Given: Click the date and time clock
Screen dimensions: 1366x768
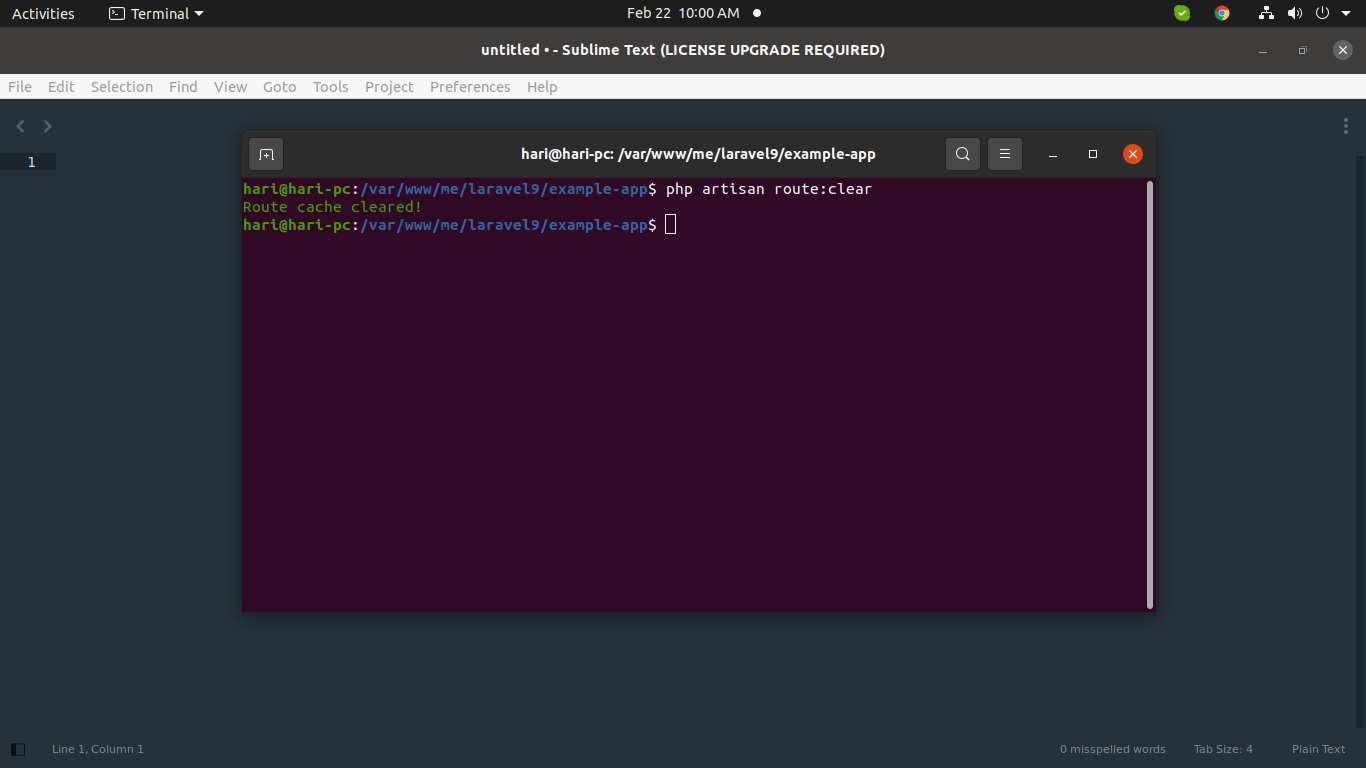Looking at the screenshot, I should (683, 13).
